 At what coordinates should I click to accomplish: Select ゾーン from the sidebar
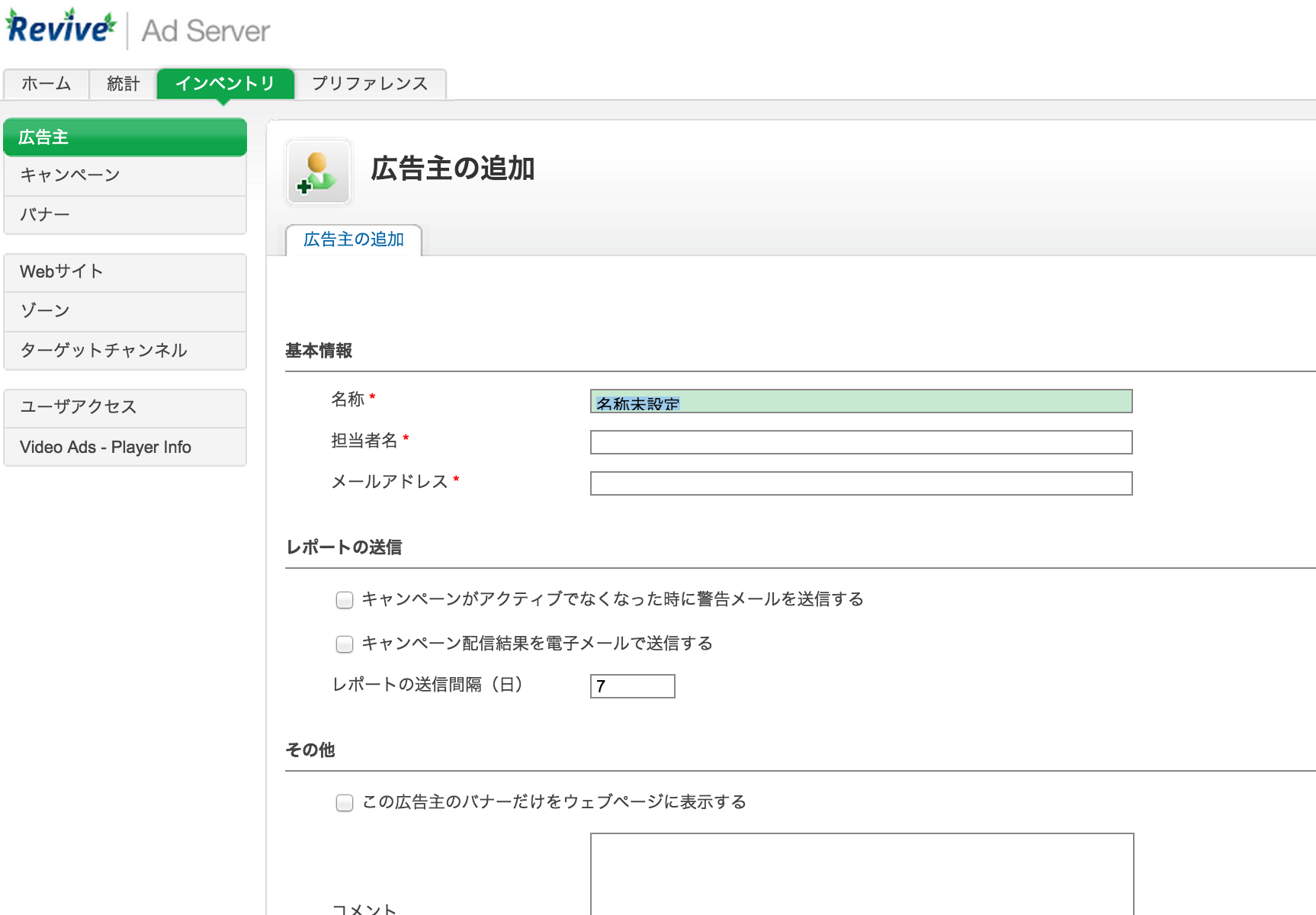point(124,310)
